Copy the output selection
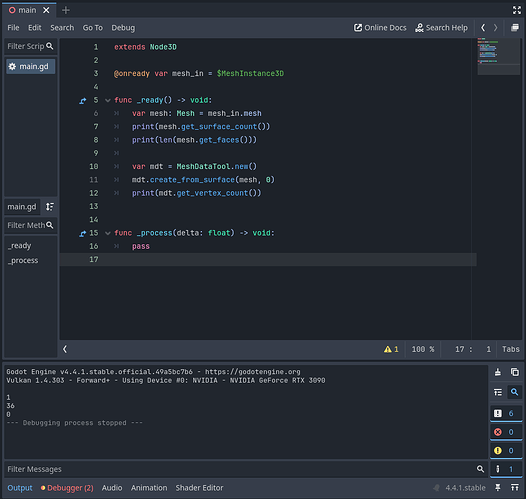 (x=515, y=372)
